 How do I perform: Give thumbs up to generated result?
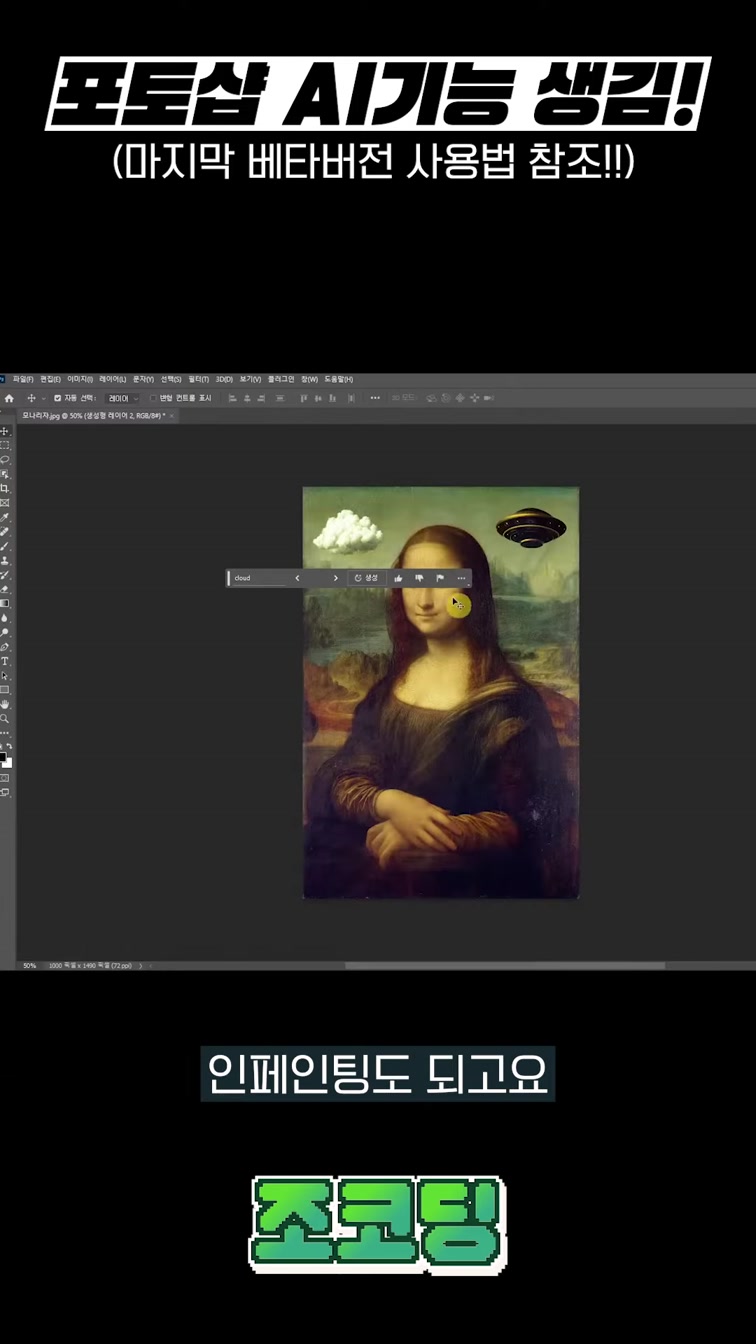click(x=398, y=578)
